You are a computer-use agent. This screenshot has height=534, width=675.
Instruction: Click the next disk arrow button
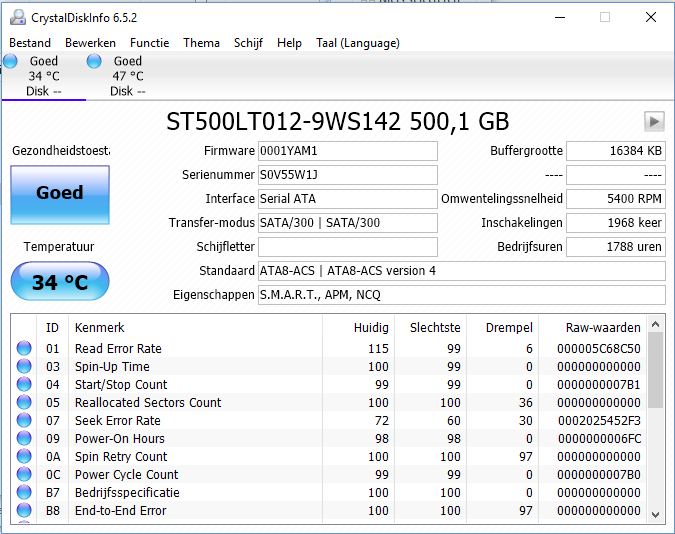coord(654,121)
